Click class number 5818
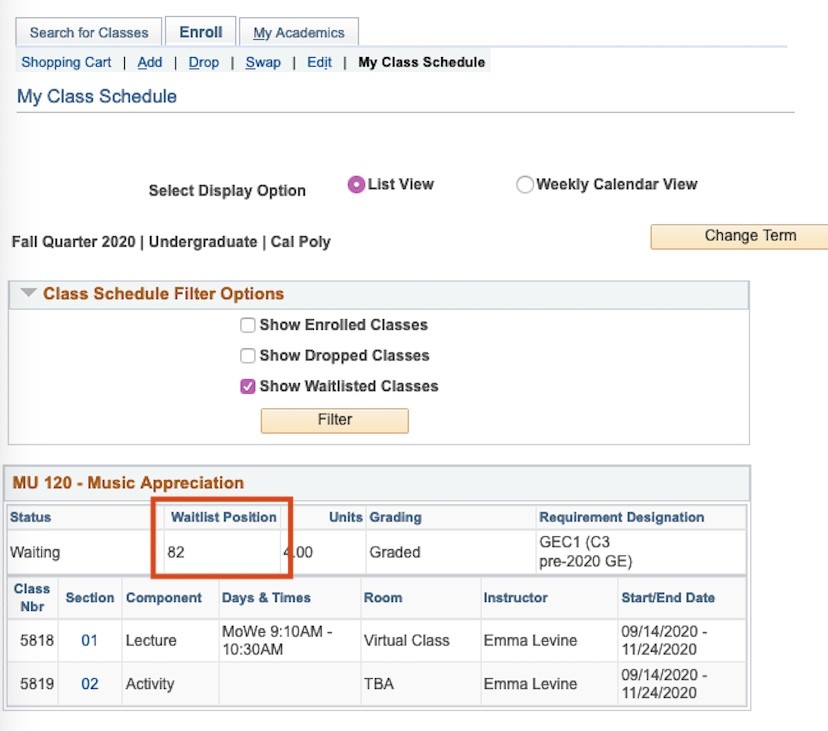Screen dimensions: 828x731 (37, 640)
